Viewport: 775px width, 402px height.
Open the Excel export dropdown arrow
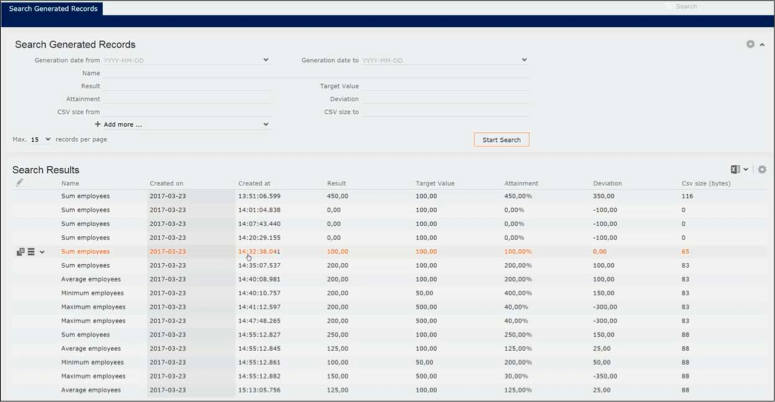746,170
